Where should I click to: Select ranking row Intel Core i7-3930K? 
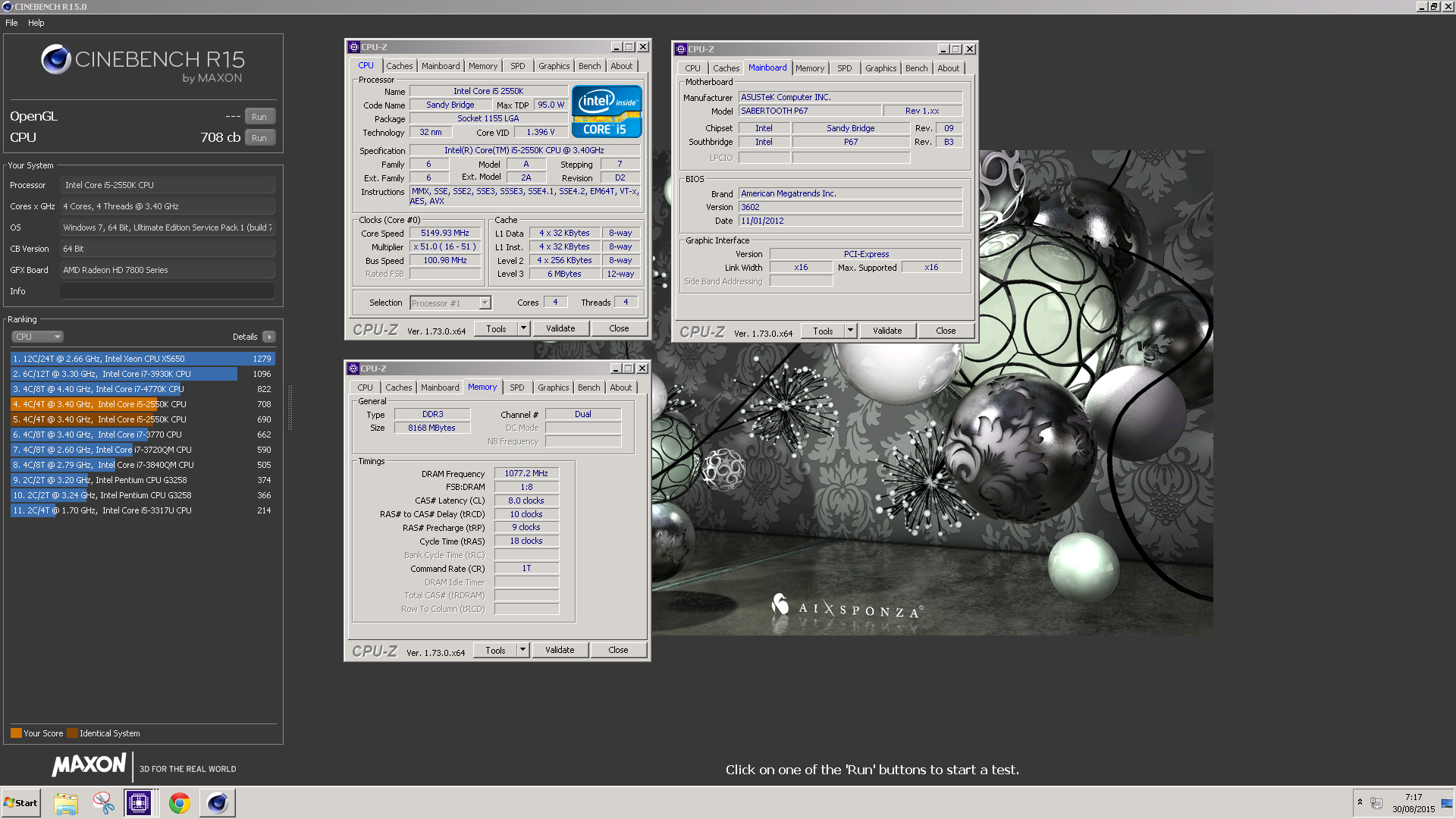tap(143, 374)
